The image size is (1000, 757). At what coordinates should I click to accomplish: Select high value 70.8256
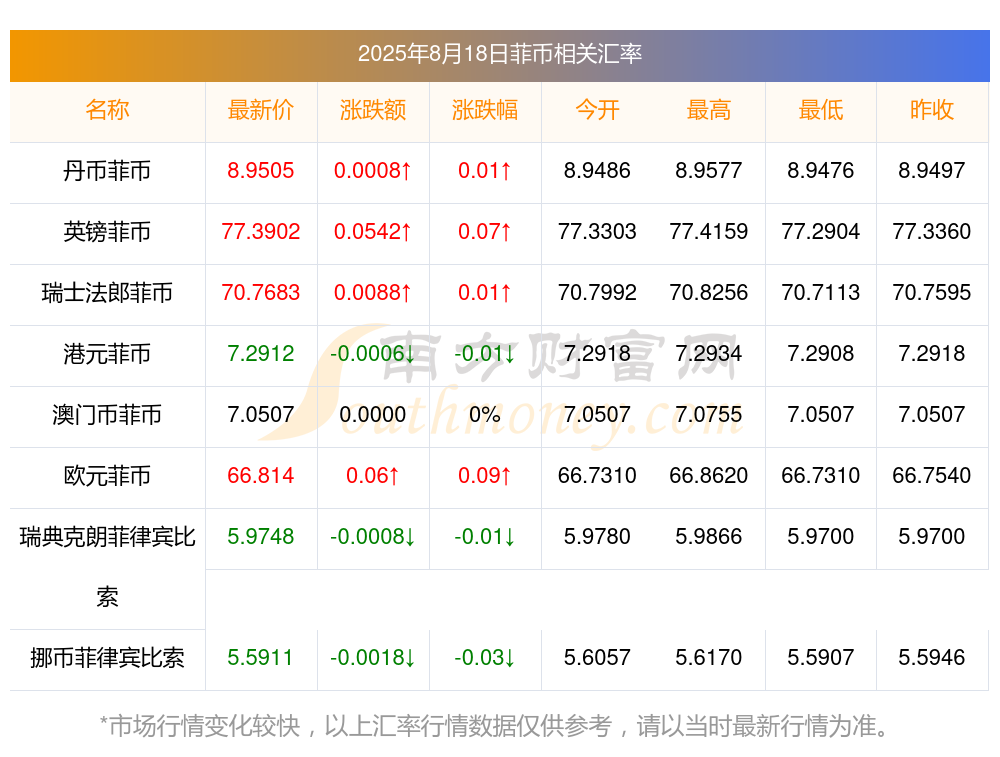click(709, 293)
